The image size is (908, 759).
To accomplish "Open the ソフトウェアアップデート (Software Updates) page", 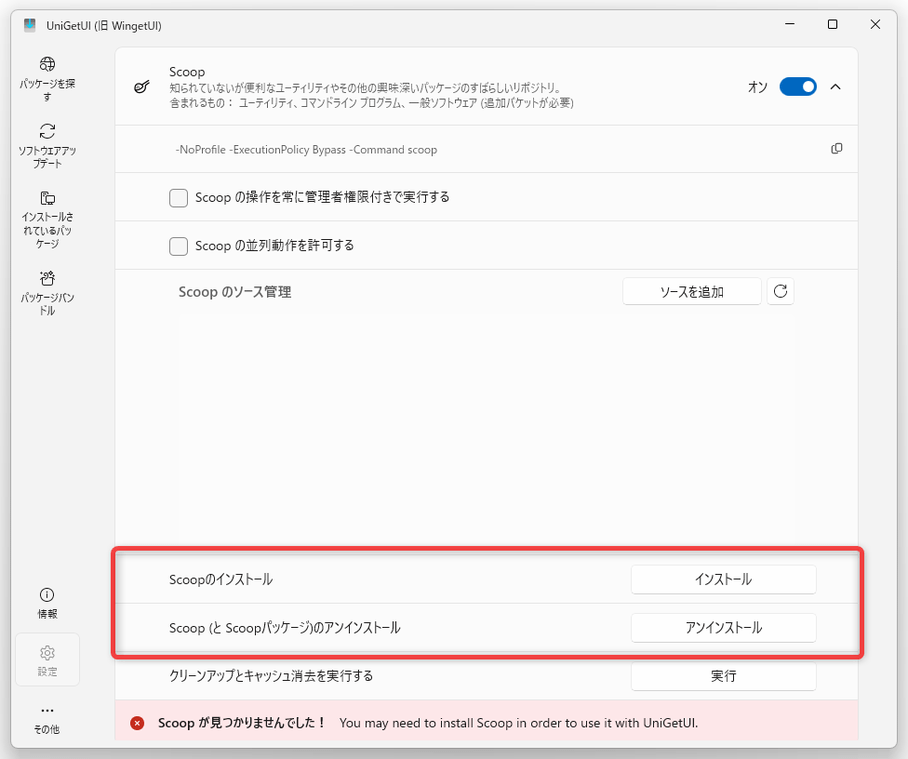I will point(47,146).
